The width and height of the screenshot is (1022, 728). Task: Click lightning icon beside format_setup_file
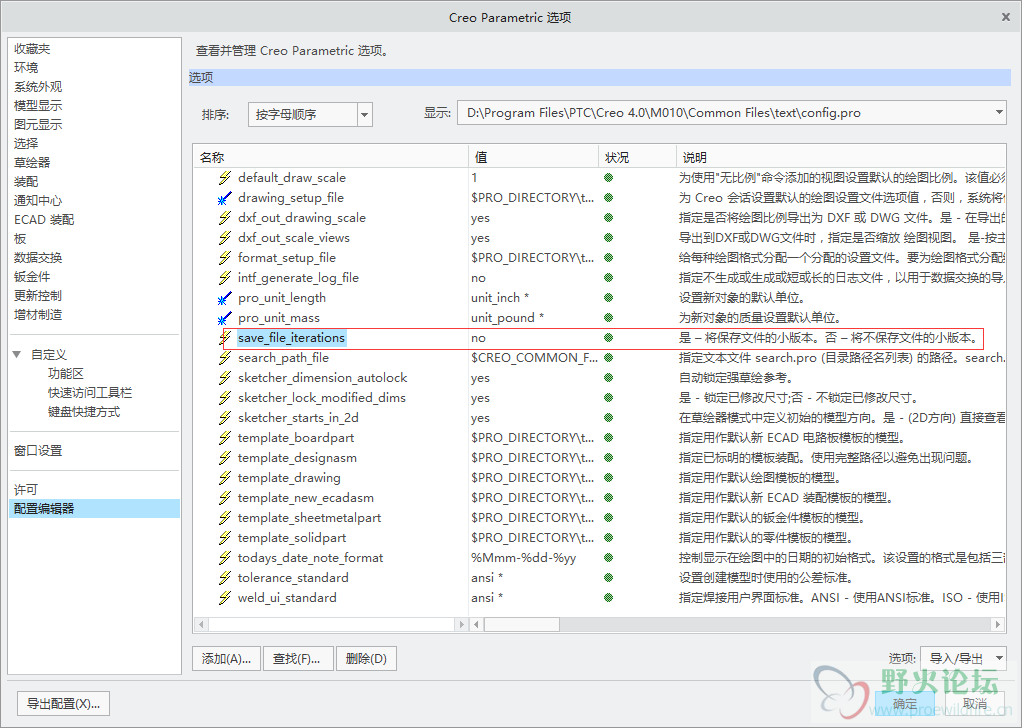pyautogui.click(x=225, y=257)
